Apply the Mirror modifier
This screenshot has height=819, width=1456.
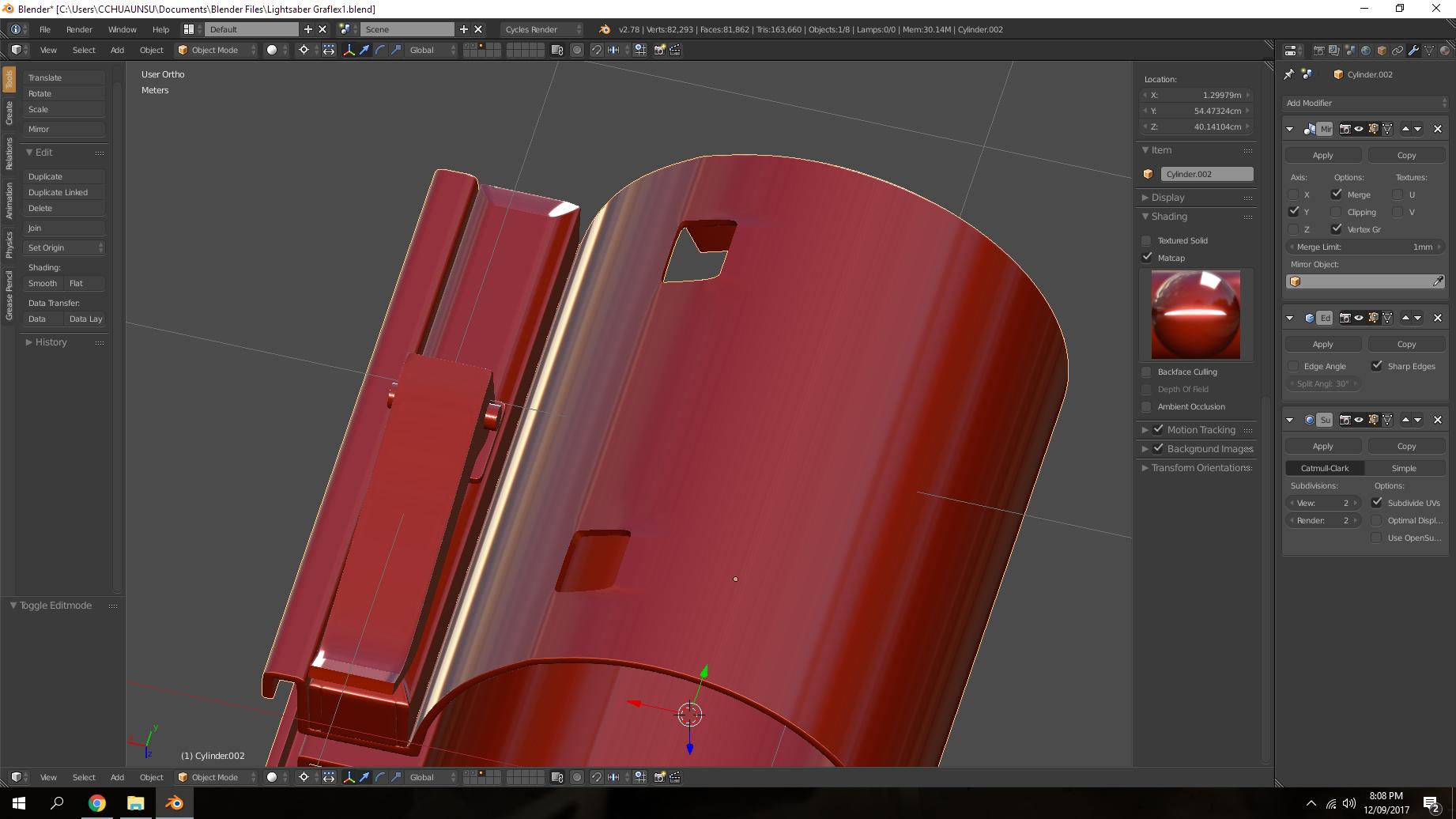click(x=1323, y=156)
